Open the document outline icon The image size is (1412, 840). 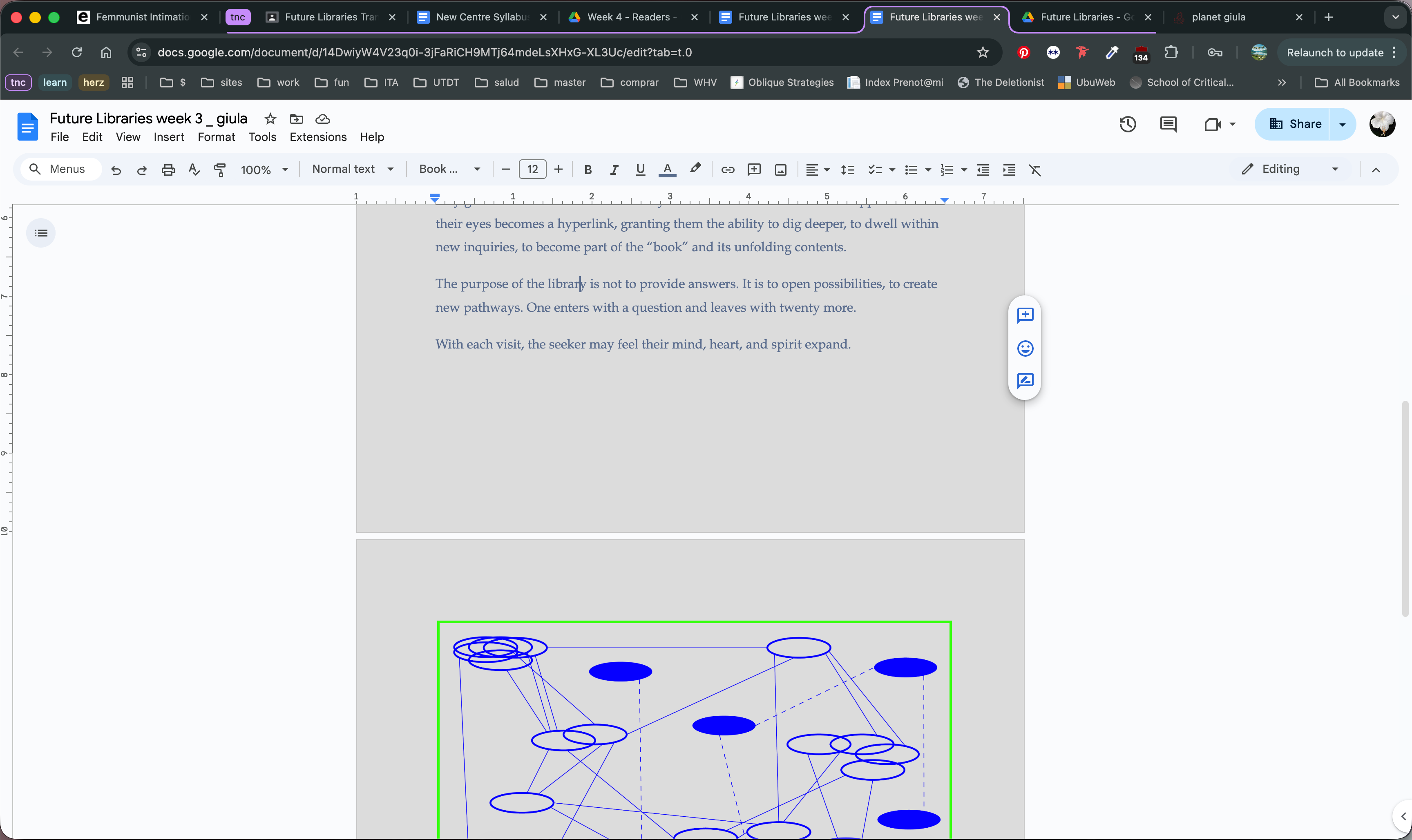click(41, 233)
